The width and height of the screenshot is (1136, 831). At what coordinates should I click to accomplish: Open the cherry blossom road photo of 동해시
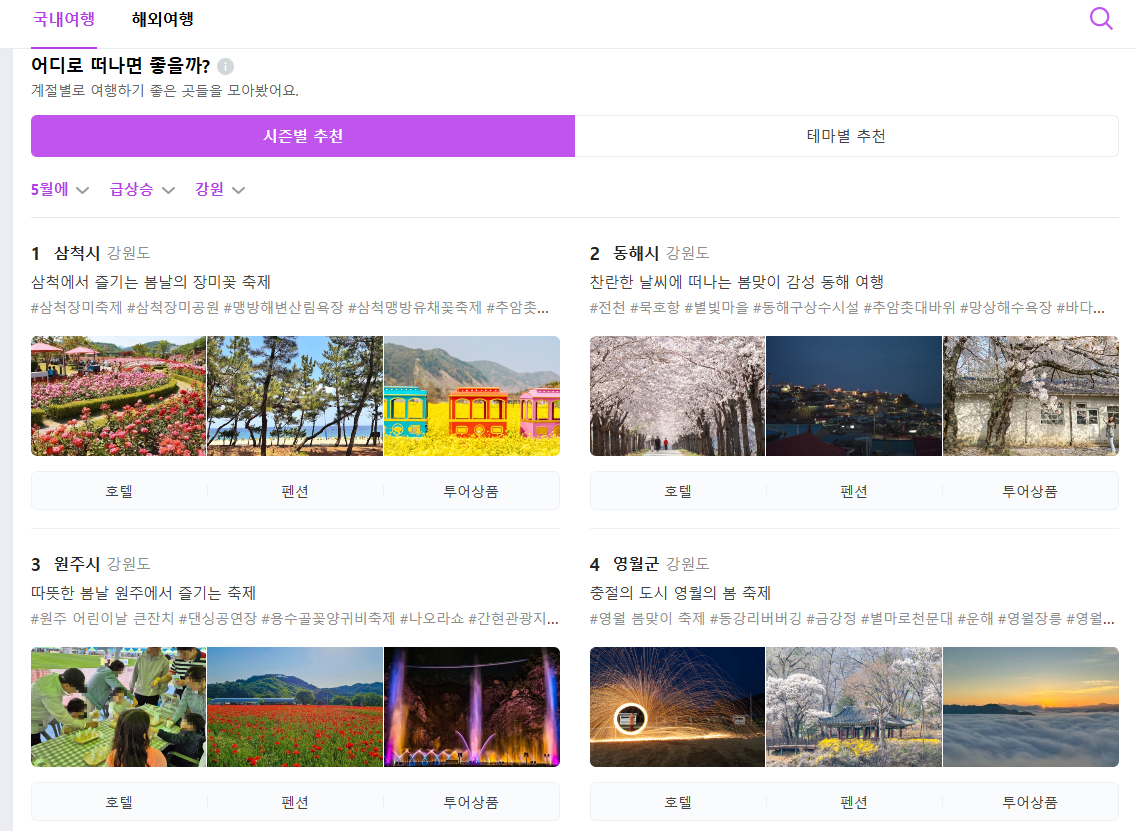click(677, 396)
